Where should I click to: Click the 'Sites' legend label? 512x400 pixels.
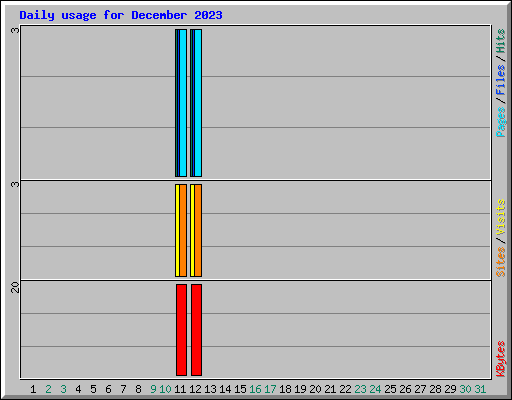tap(501, 262)
